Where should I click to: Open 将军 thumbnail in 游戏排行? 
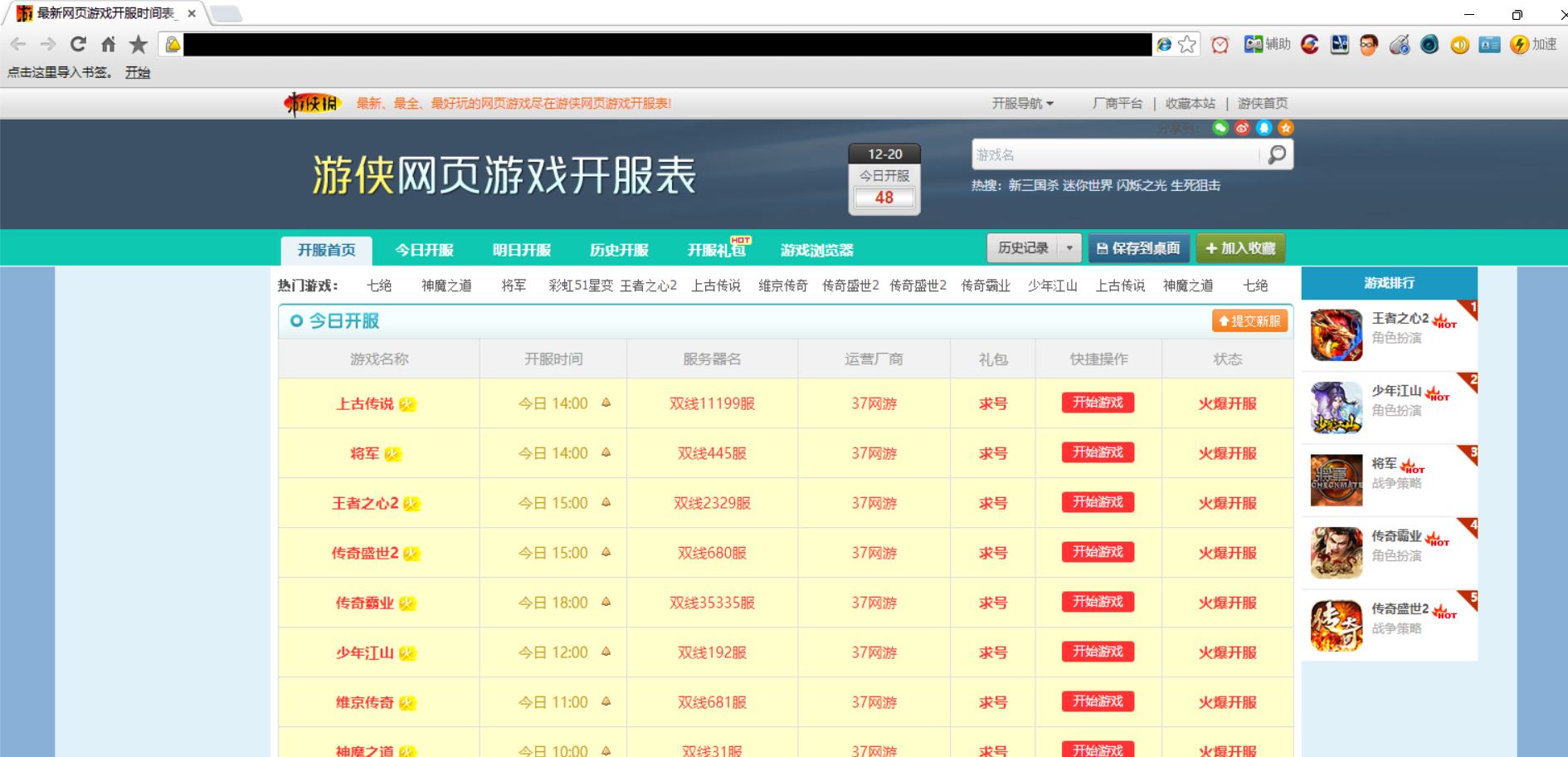coord(1337,480)
